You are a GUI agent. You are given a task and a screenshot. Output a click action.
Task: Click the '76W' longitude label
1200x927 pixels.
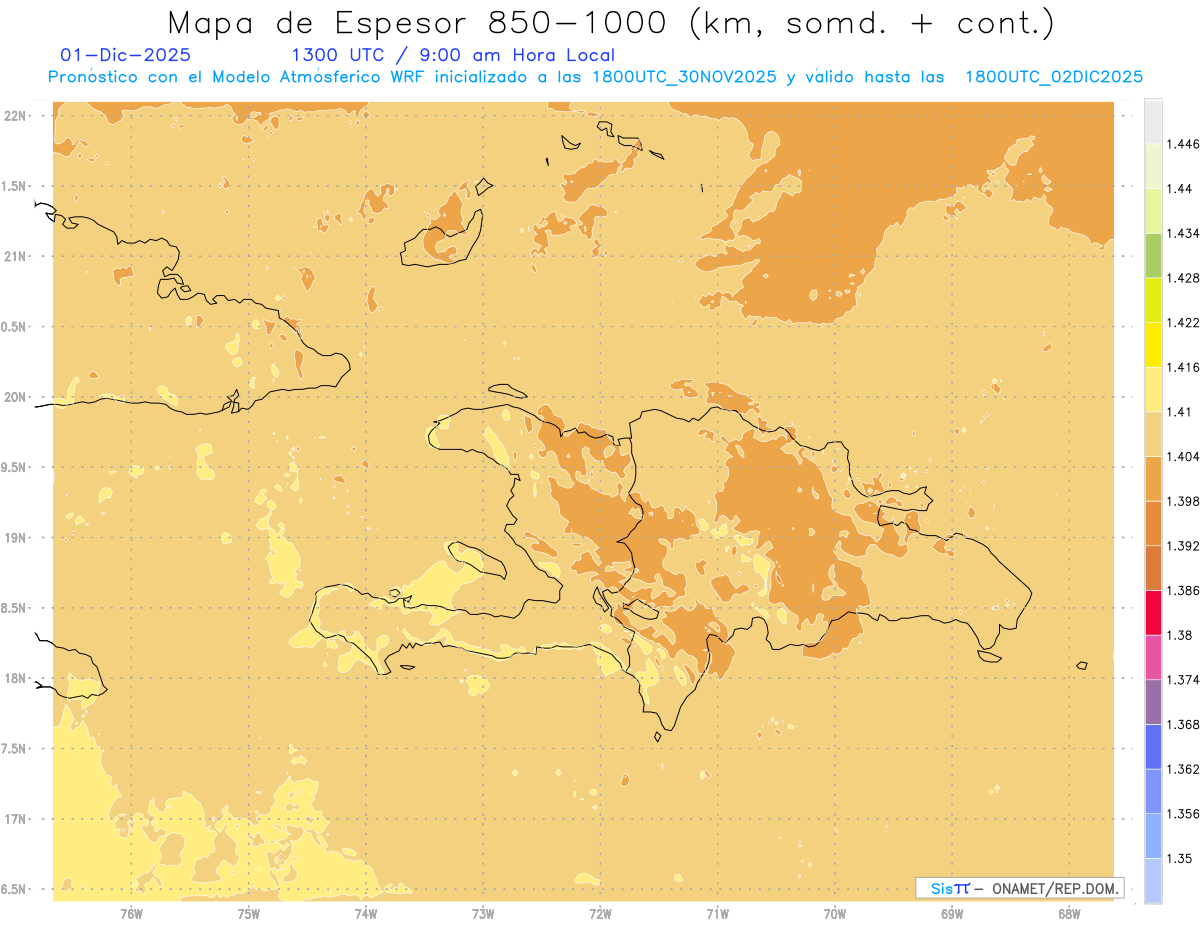131,913
